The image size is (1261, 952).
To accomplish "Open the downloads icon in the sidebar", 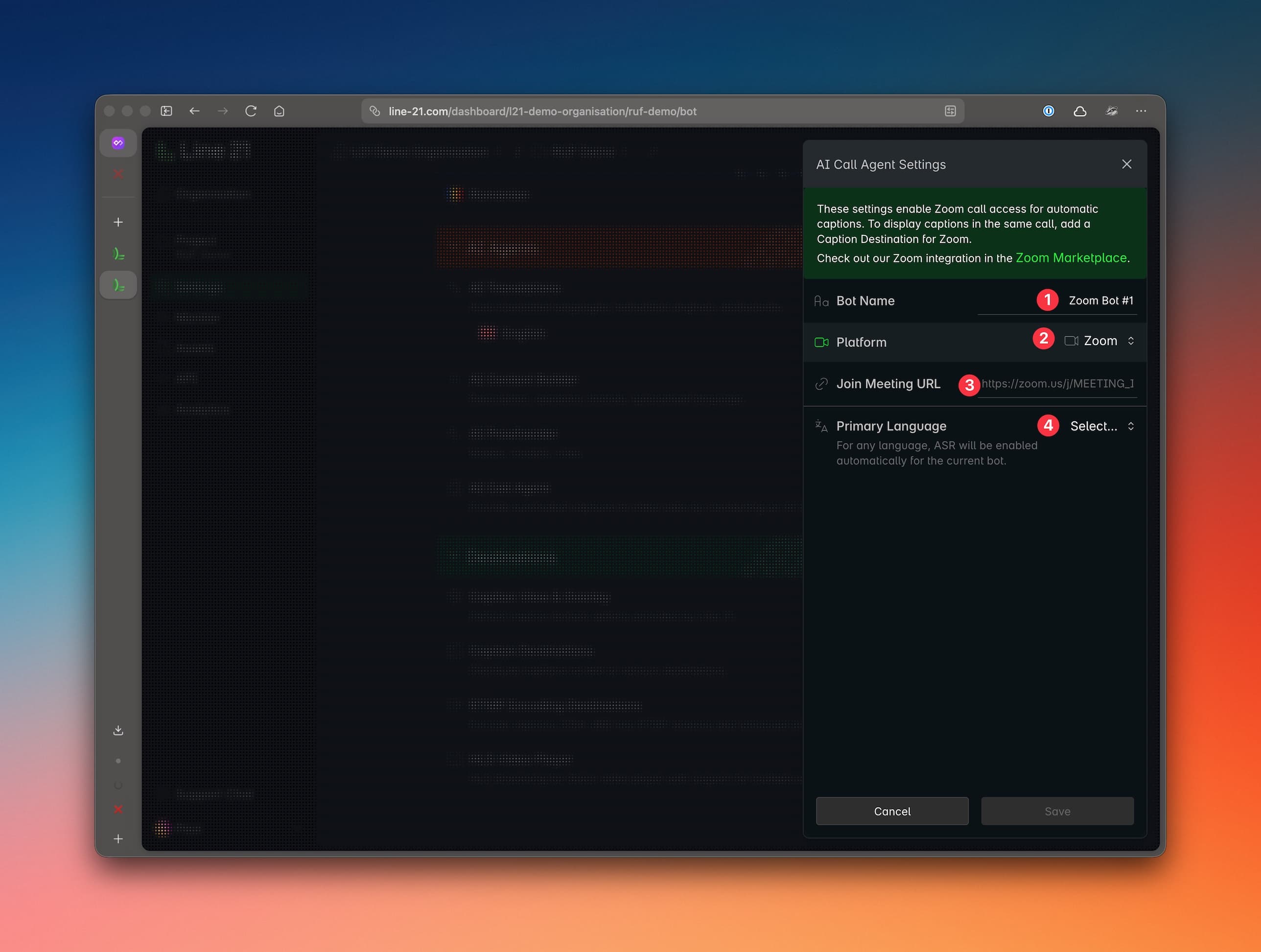I will (x=118, y=730).
